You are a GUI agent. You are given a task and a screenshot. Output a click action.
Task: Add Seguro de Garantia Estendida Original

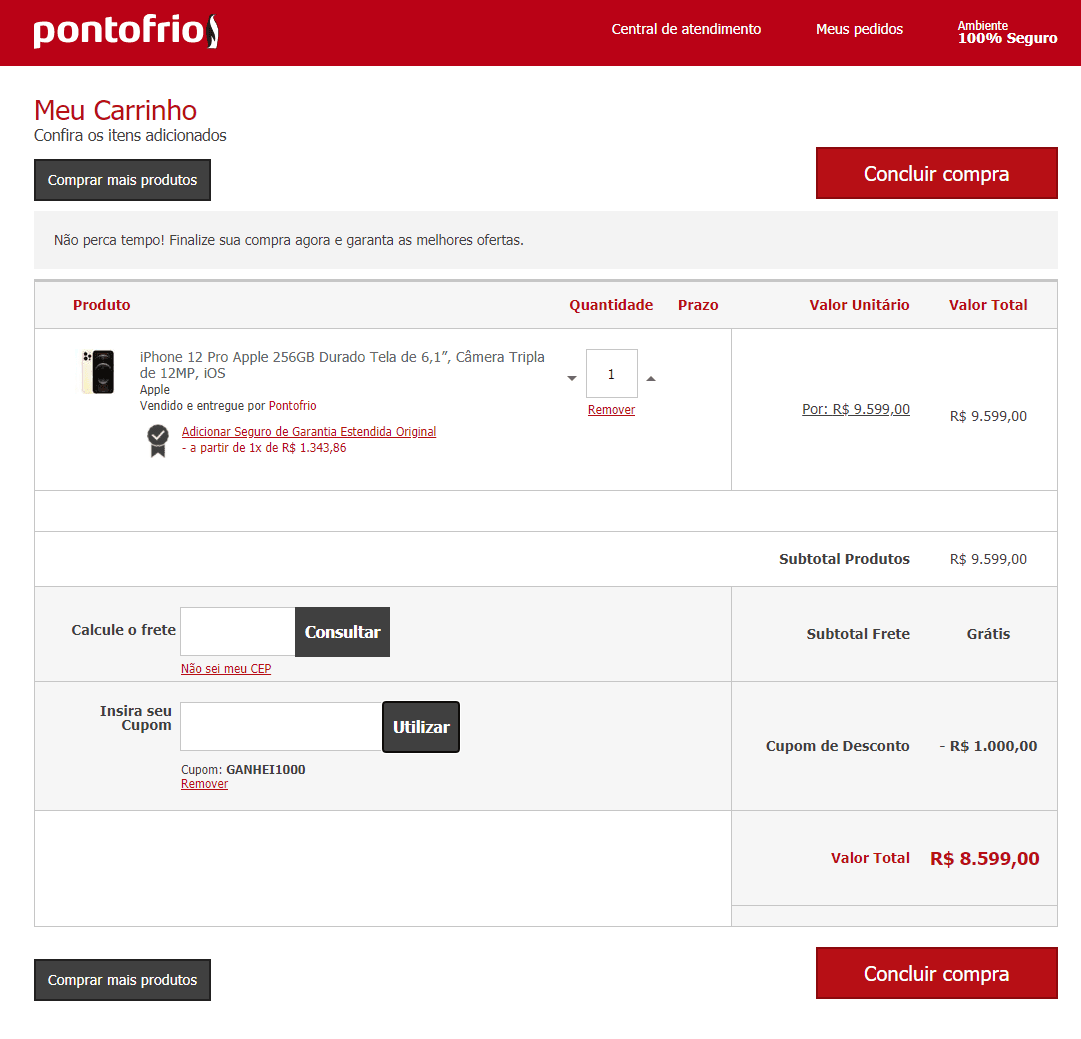[x=309, y=432]
